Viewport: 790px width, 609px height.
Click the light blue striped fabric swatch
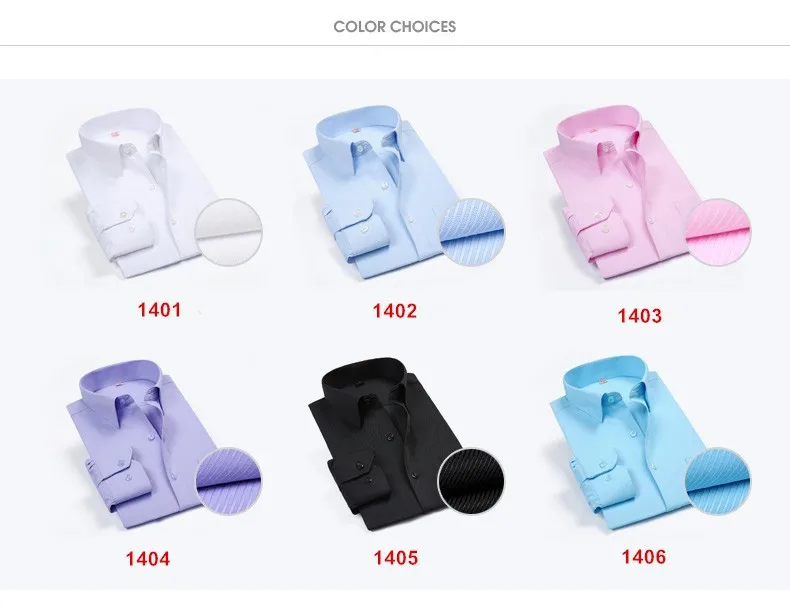(472, 231)
